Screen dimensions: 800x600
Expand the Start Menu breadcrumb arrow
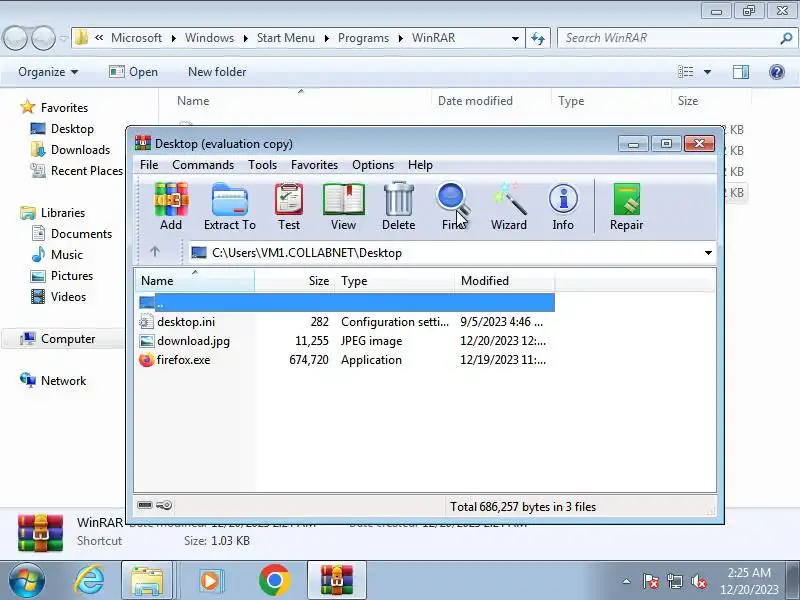(327, 38)
